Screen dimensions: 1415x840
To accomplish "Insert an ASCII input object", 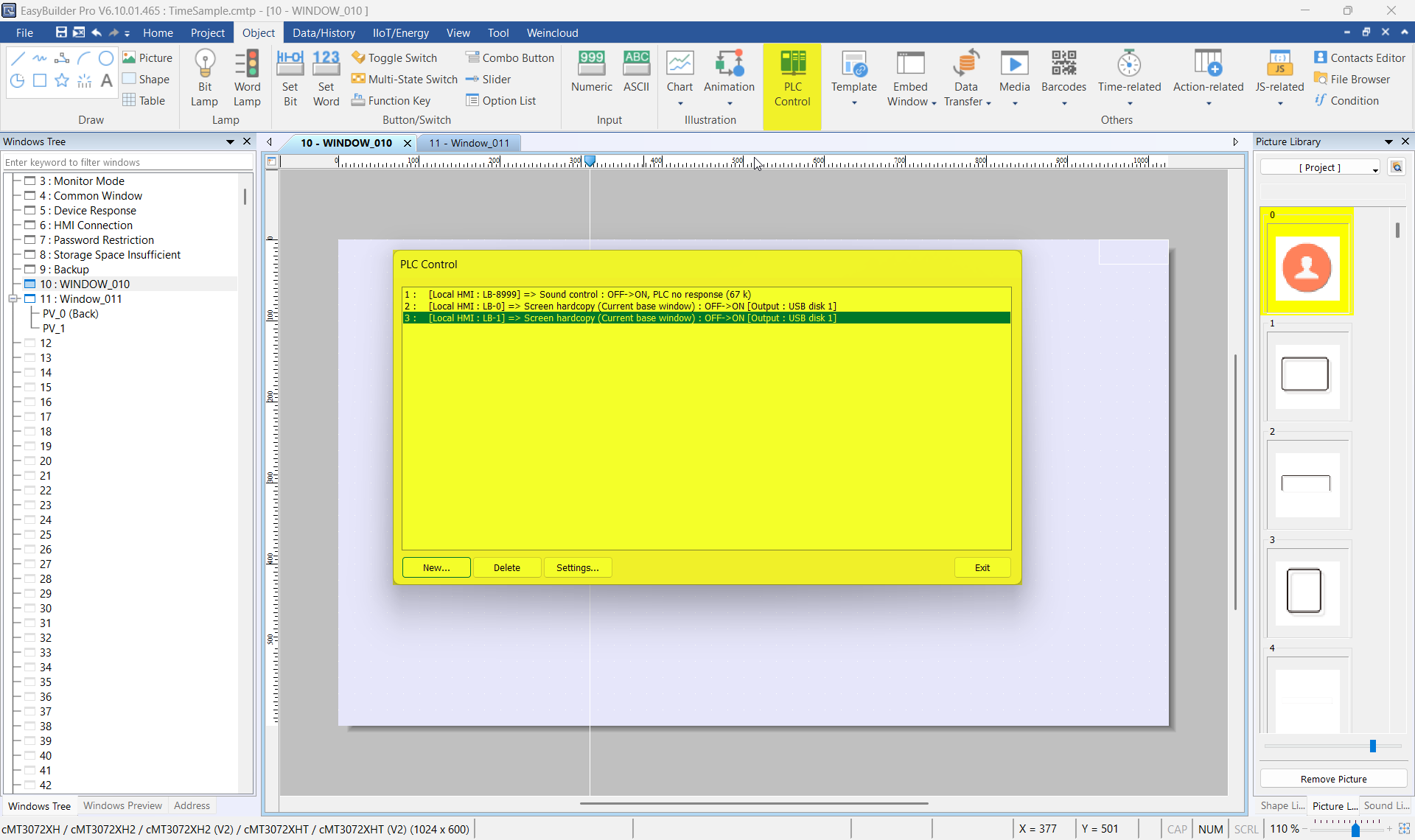I will click(636, 71).
